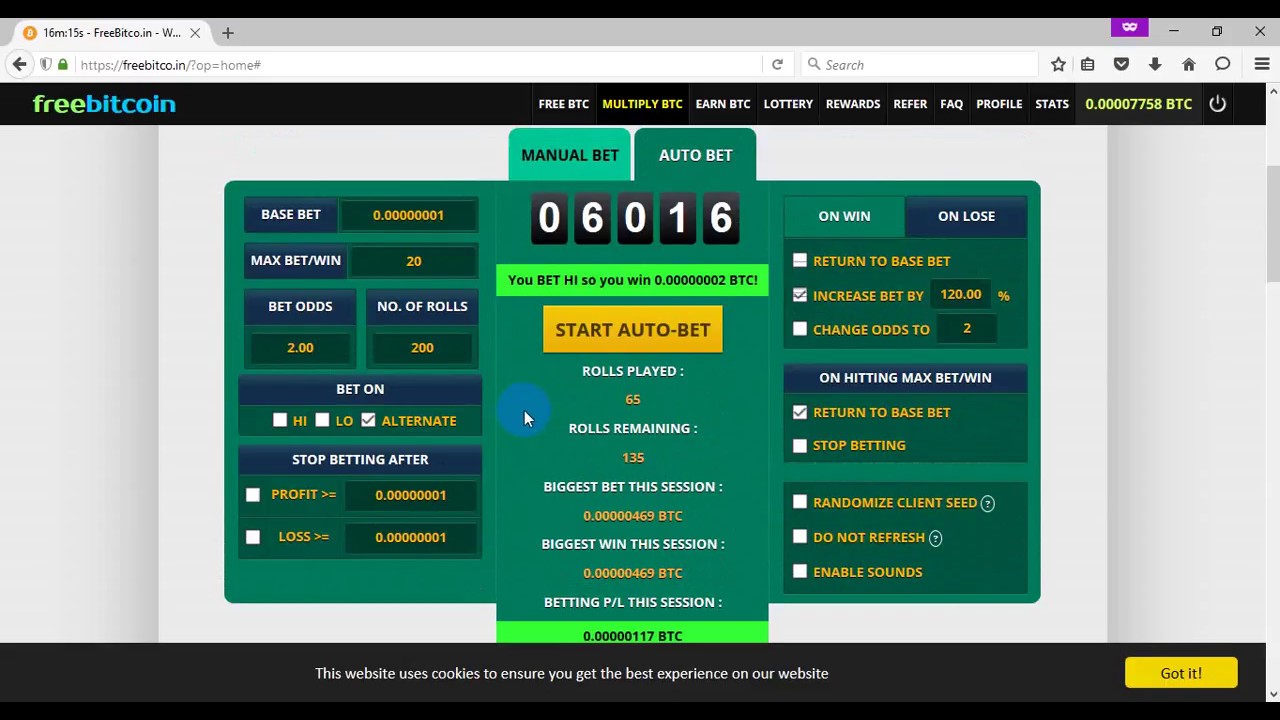Open the downloads arrow icon
The width and height of the screenshot is (1280, 720).
pyautogui.click(x=1155, y=65)
